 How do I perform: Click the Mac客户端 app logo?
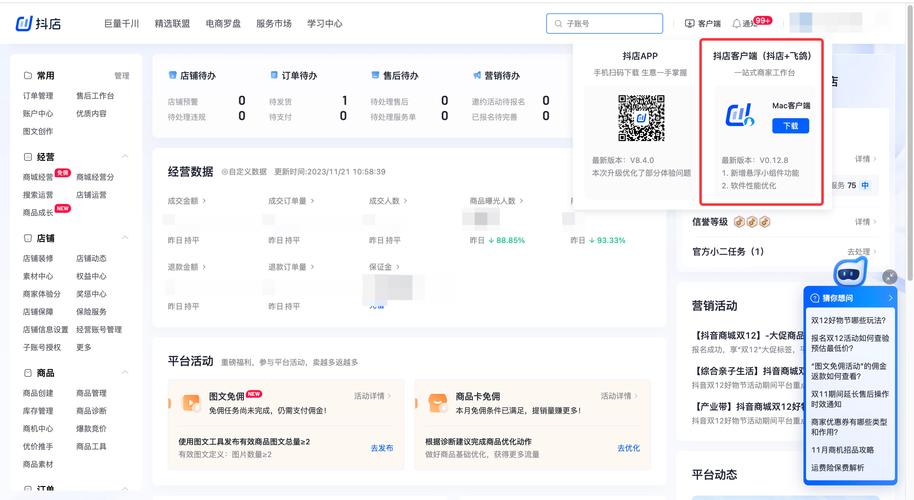740,115
